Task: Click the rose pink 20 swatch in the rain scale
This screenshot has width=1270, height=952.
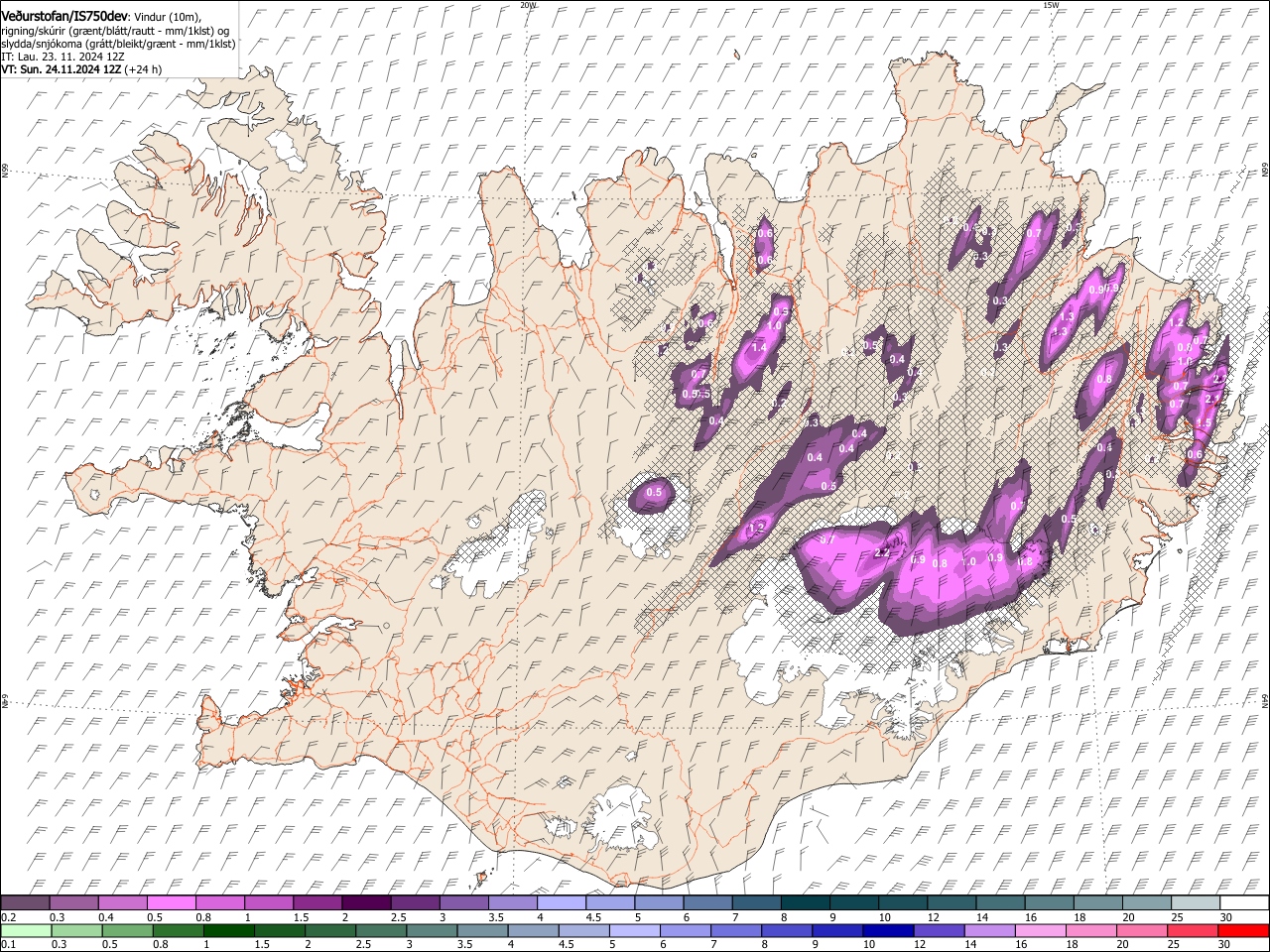Action: [x=1141, y=930]
